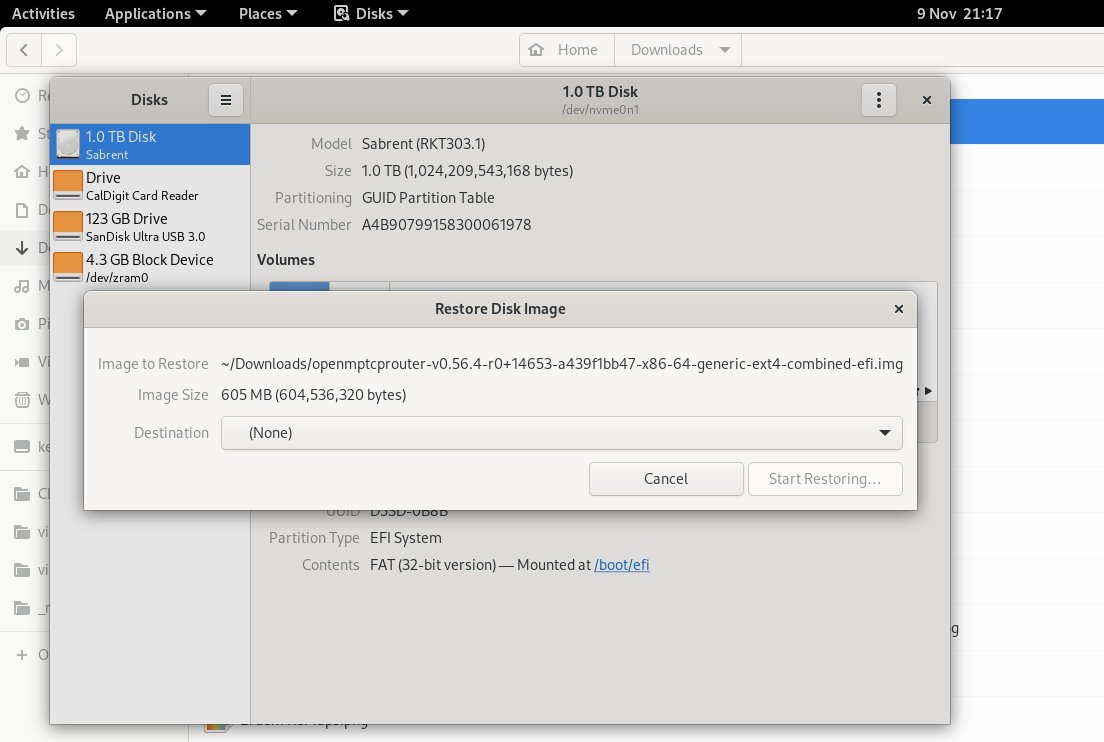The width and height of the screenshot is (1104, 742).
Task: Go back in the Files window
Action: [24, 50]
